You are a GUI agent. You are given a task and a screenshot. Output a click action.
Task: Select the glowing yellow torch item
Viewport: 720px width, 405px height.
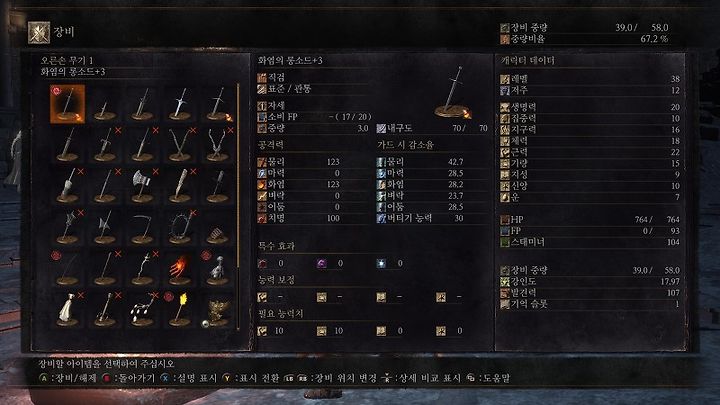point(180,309)
